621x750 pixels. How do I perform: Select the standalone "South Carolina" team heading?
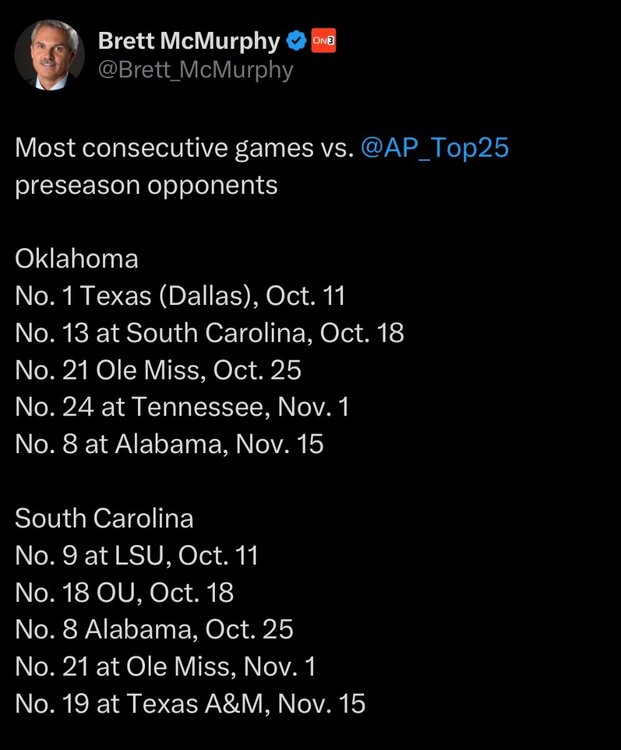105,518
